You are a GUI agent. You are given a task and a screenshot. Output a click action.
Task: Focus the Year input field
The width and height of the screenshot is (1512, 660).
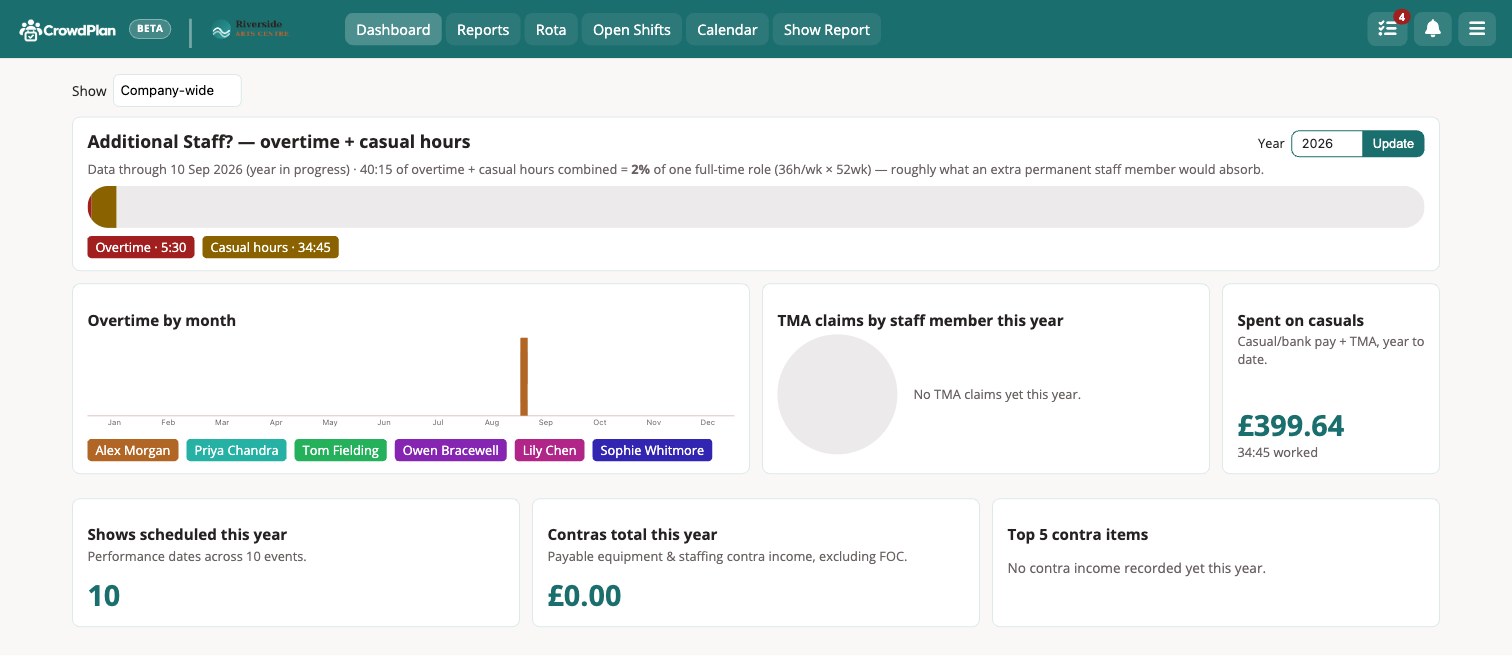1327,143
